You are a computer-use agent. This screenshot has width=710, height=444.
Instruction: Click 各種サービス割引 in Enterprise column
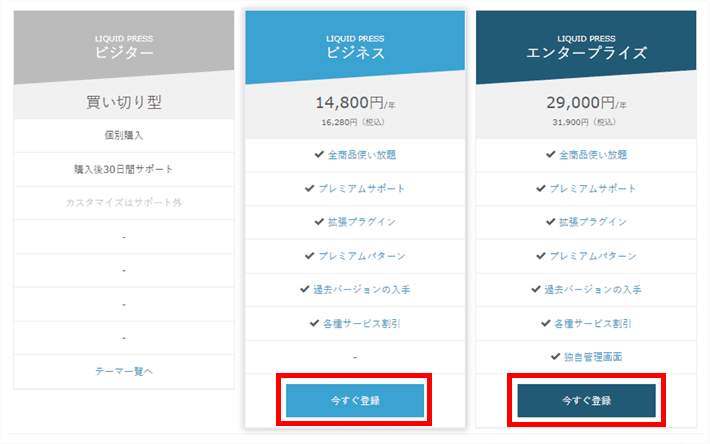click(x=593, y=323)
